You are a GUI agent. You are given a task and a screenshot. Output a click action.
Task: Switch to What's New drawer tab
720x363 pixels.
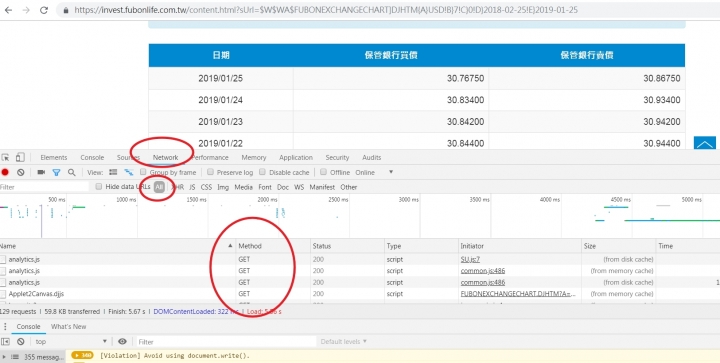coord(68,326)
